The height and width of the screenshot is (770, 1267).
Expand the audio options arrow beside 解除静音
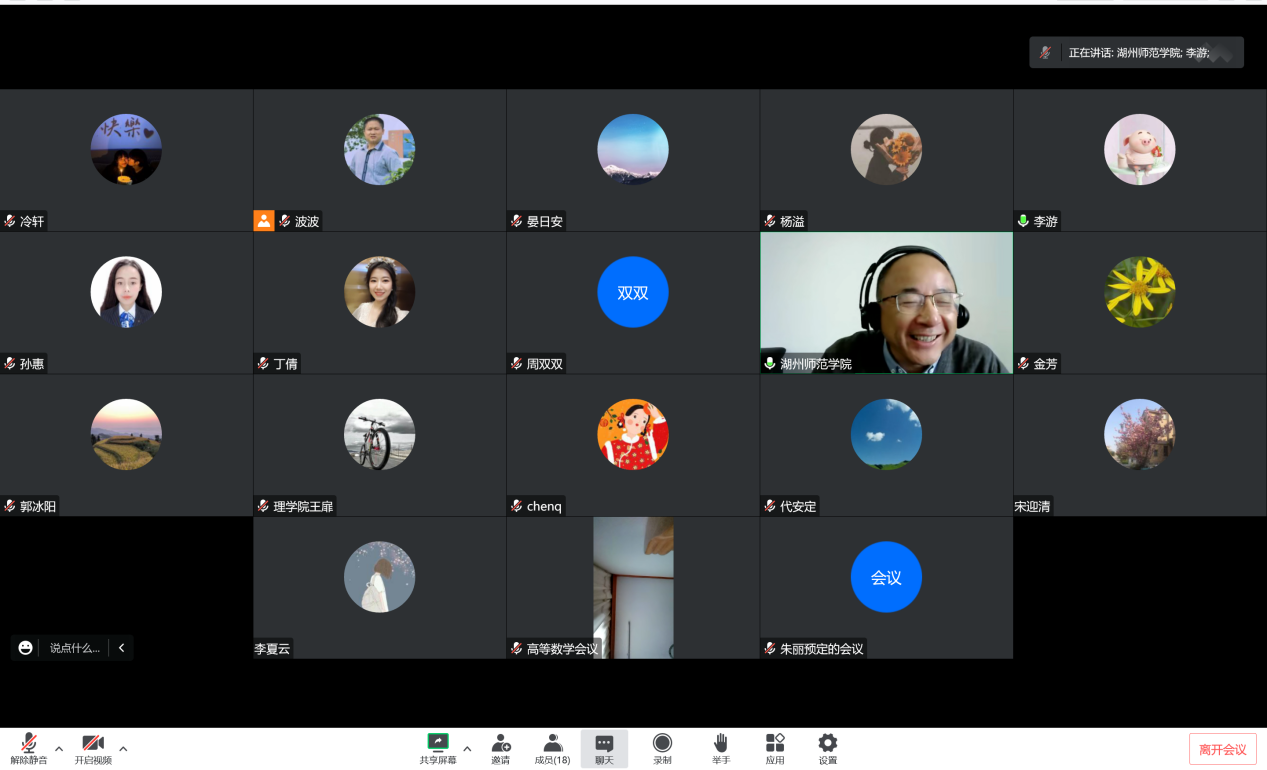tap(59, 748)
